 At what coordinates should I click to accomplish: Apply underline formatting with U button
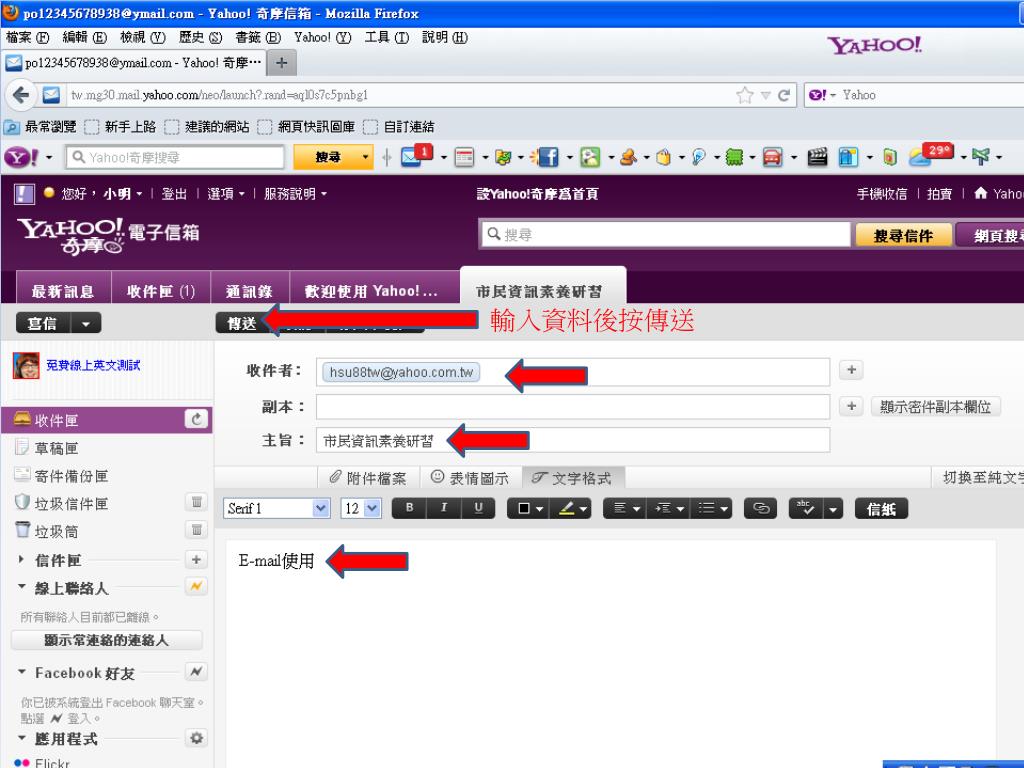479,508
